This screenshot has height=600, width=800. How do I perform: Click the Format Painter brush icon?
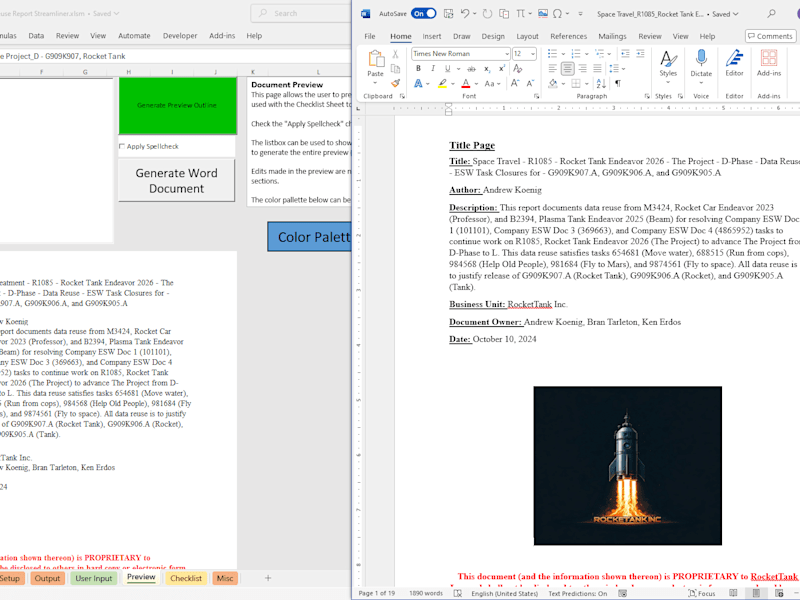395,83
